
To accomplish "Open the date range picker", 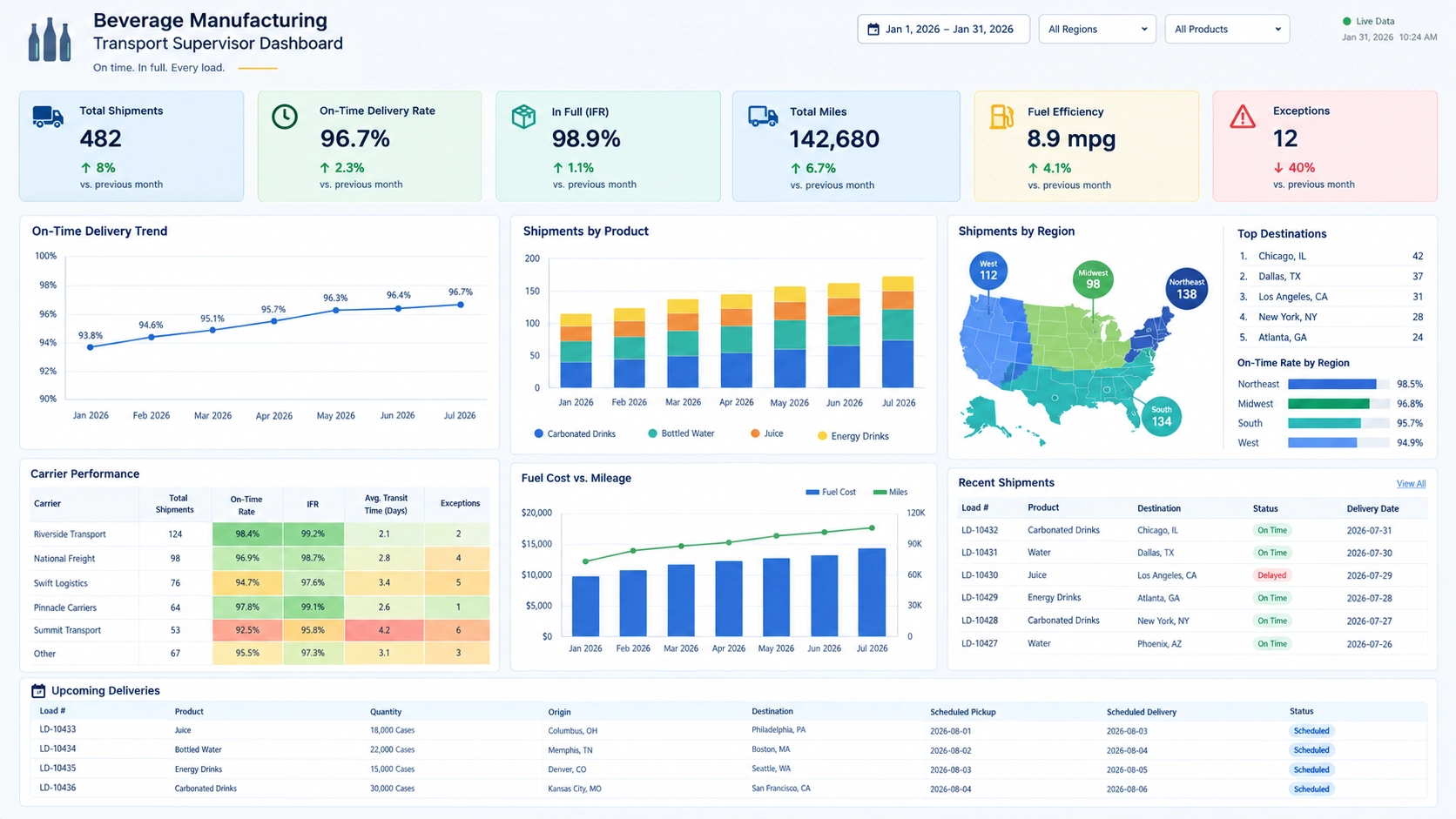I will click(943, 30).
